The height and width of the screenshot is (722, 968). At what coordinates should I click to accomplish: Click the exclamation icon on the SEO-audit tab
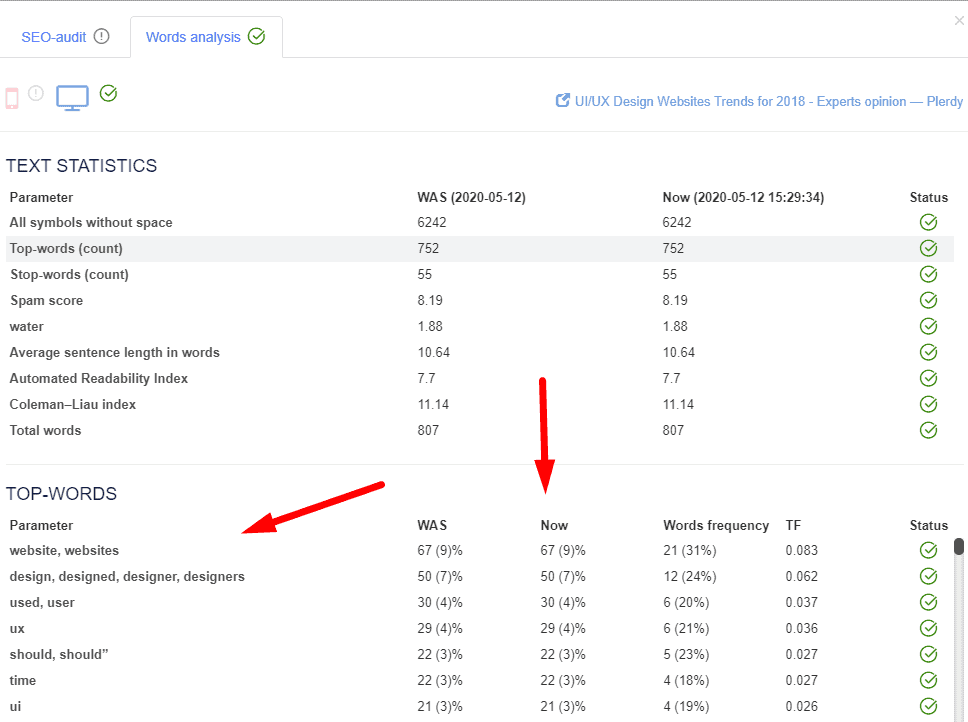coord(101,37)
